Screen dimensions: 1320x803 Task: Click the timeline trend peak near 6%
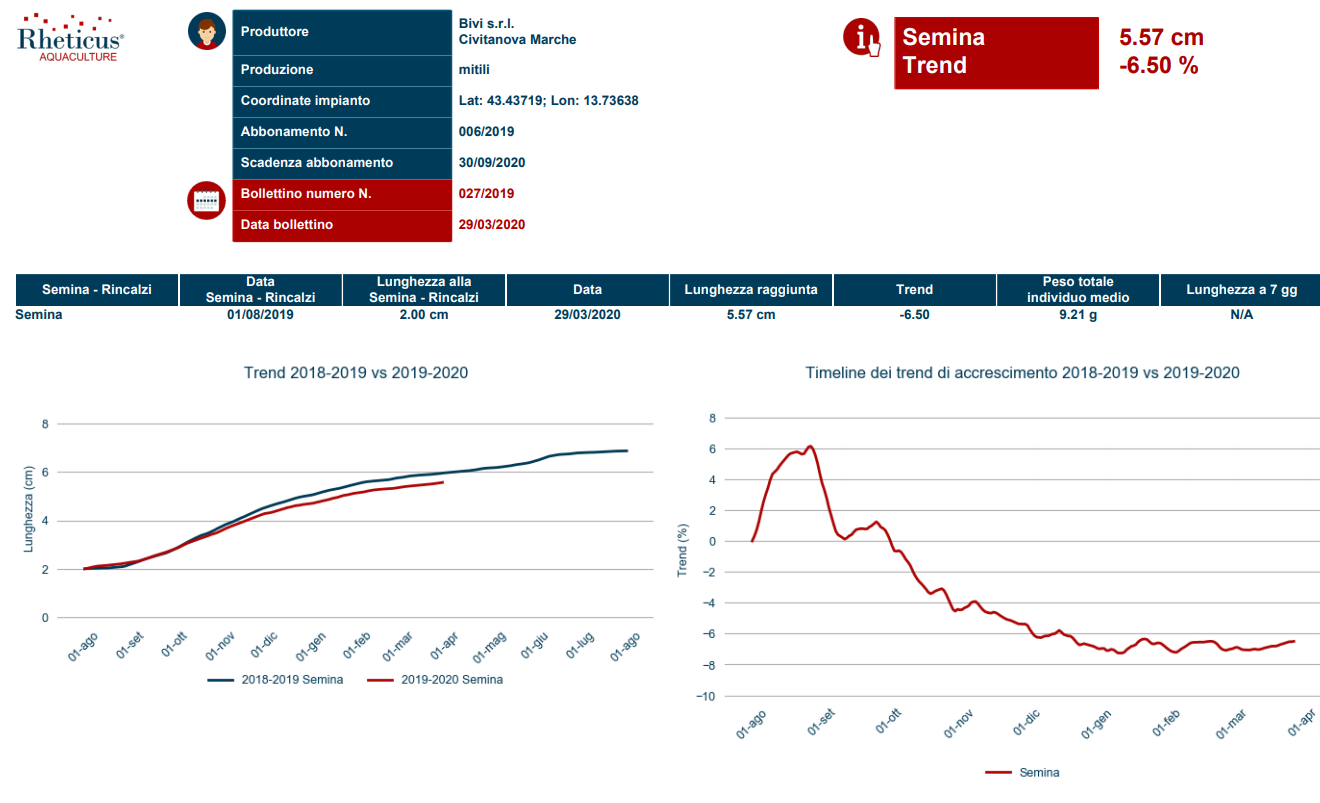pyautogui.click(x=810, y=447)
